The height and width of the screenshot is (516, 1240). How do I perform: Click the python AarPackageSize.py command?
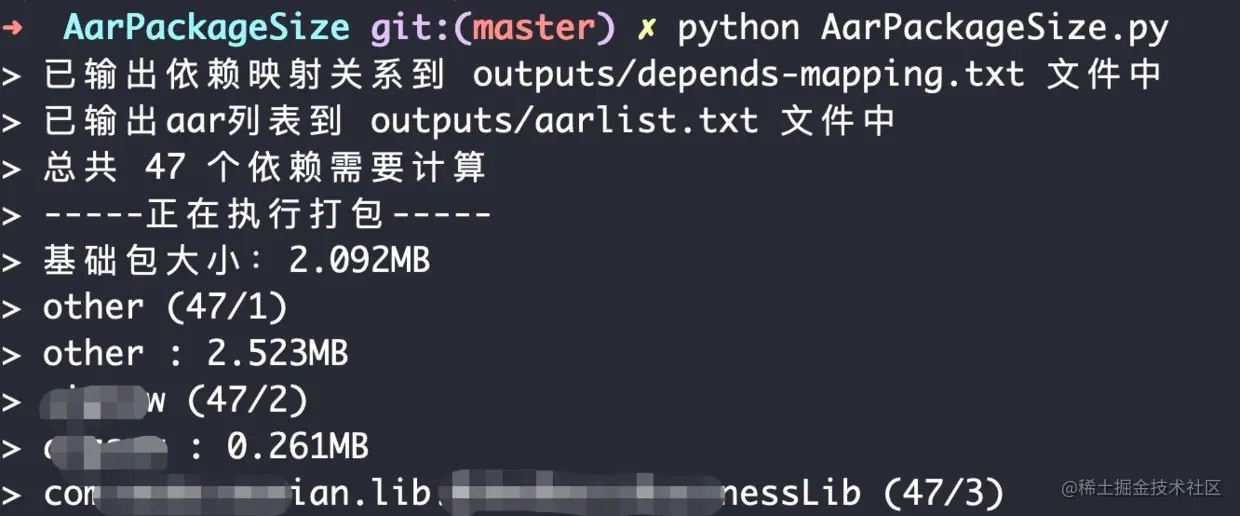(x=923, y=28)
